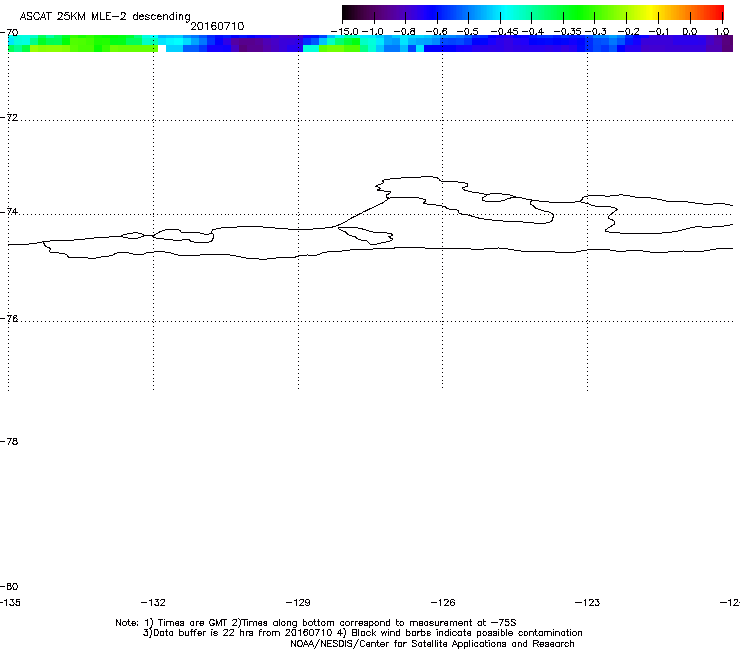
Task: Click the "-0.8" color scale label
Action: tap(404, 32)
